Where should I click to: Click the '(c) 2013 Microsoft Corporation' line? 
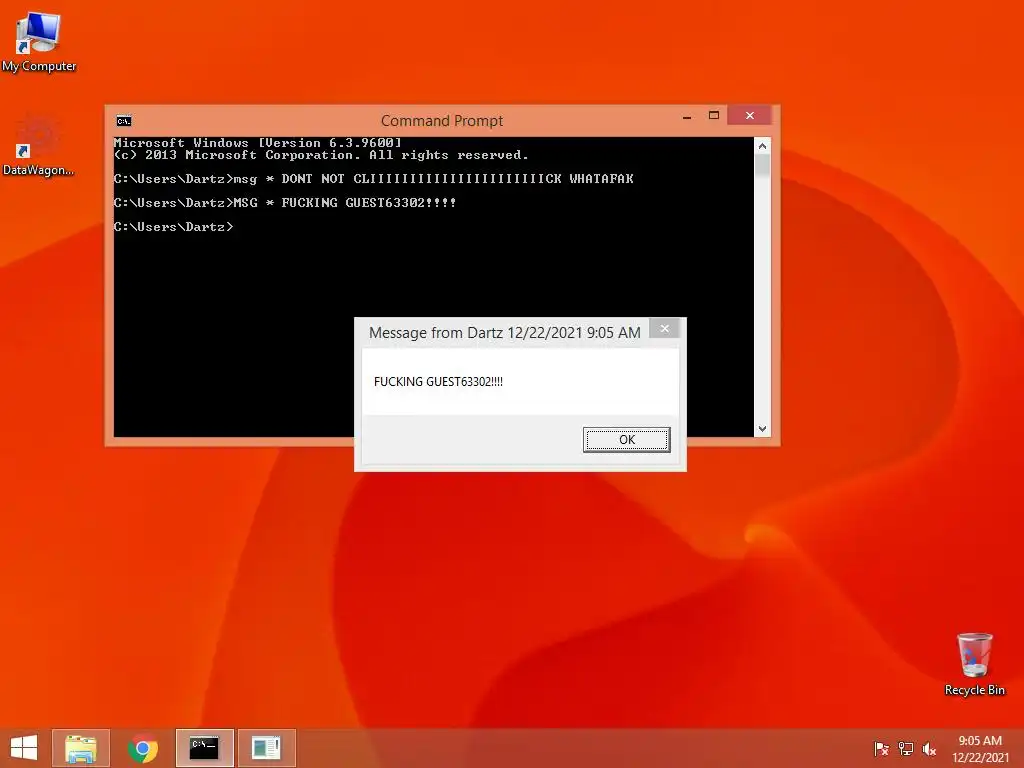click(321, 155)
